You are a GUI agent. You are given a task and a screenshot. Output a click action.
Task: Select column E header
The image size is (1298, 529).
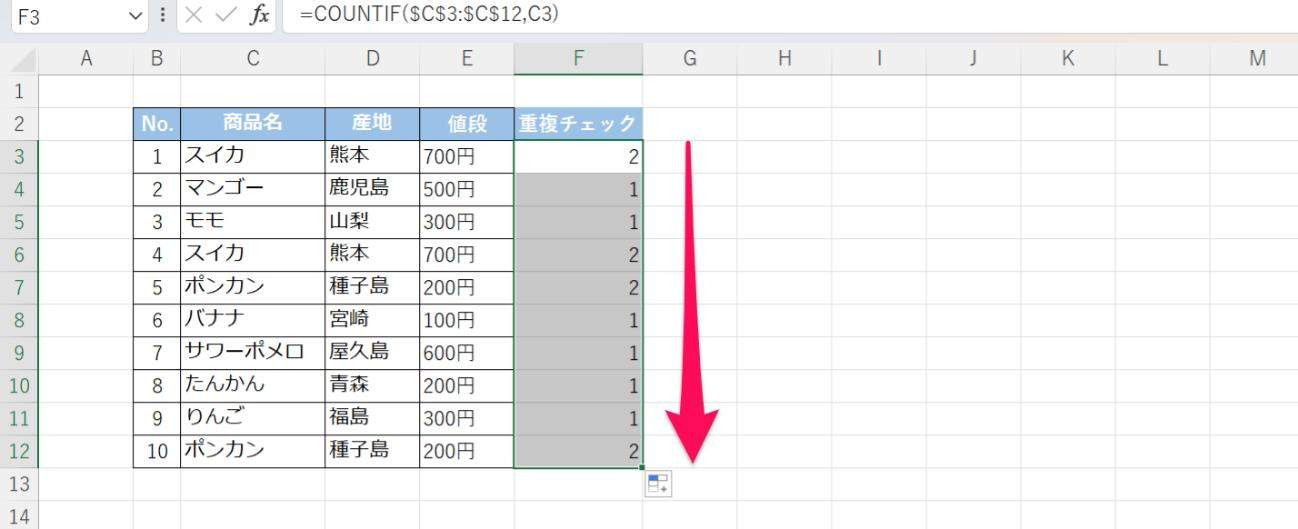coord(467,59)
